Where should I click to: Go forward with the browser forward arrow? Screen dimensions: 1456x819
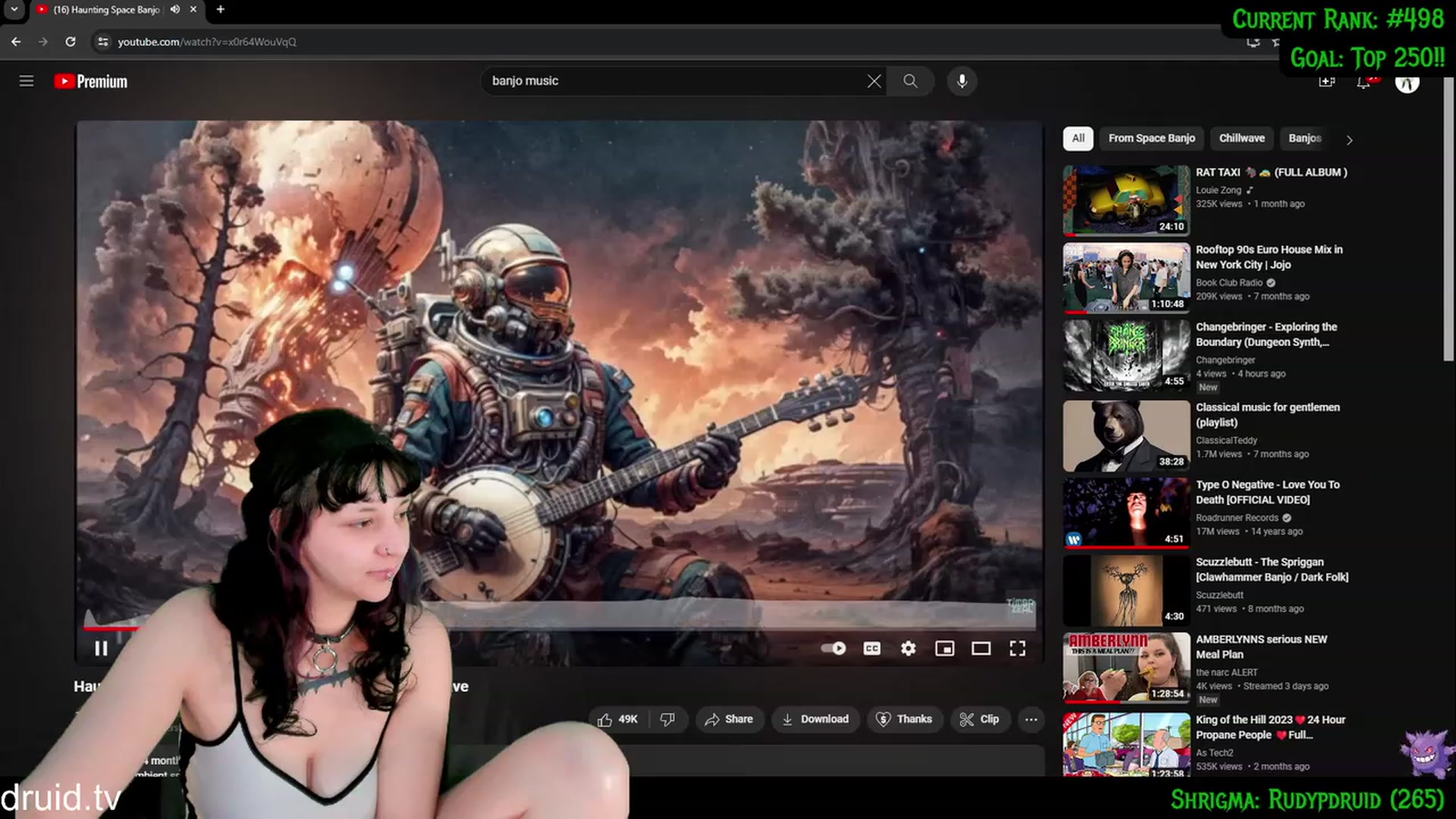pyautogui.click(x=43, y=42)
